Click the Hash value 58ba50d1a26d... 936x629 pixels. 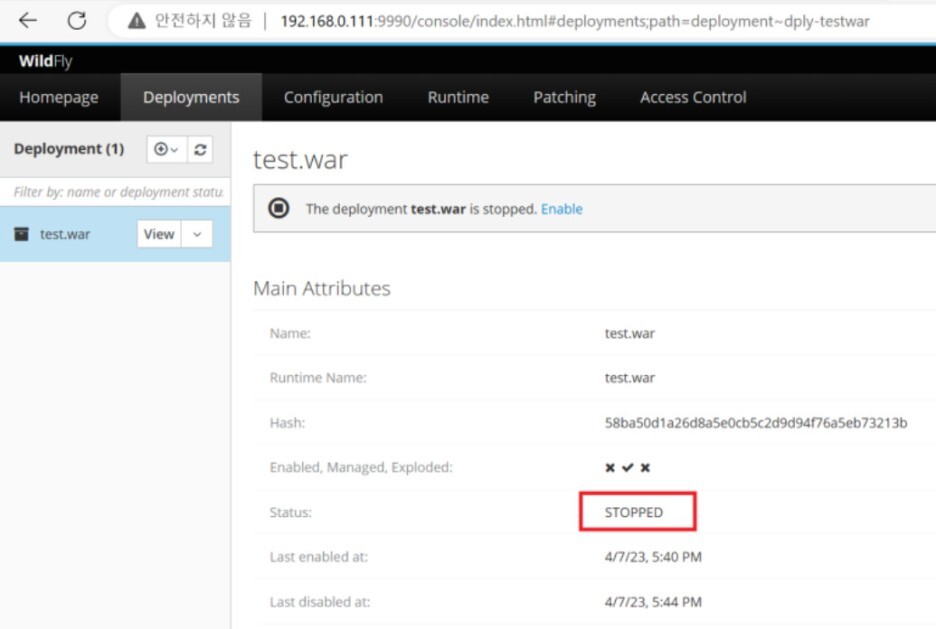(756, 423)
